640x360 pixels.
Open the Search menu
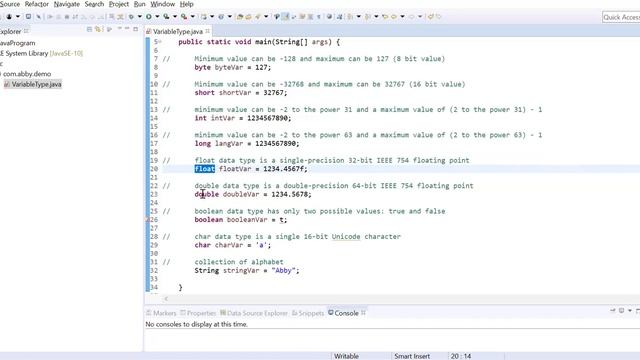(x=94, y=4)
